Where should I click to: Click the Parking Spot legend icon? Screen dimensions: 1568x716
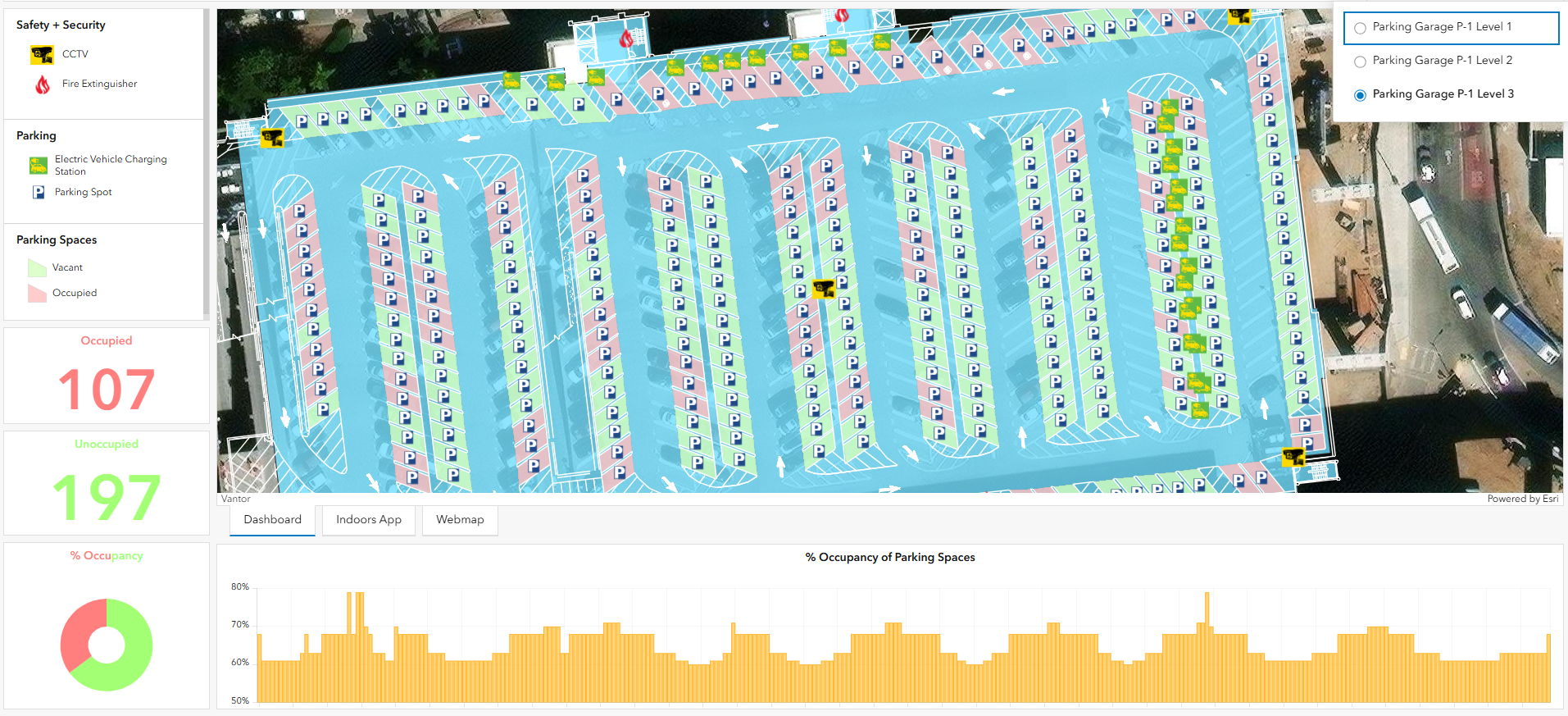tap(39, 192)
